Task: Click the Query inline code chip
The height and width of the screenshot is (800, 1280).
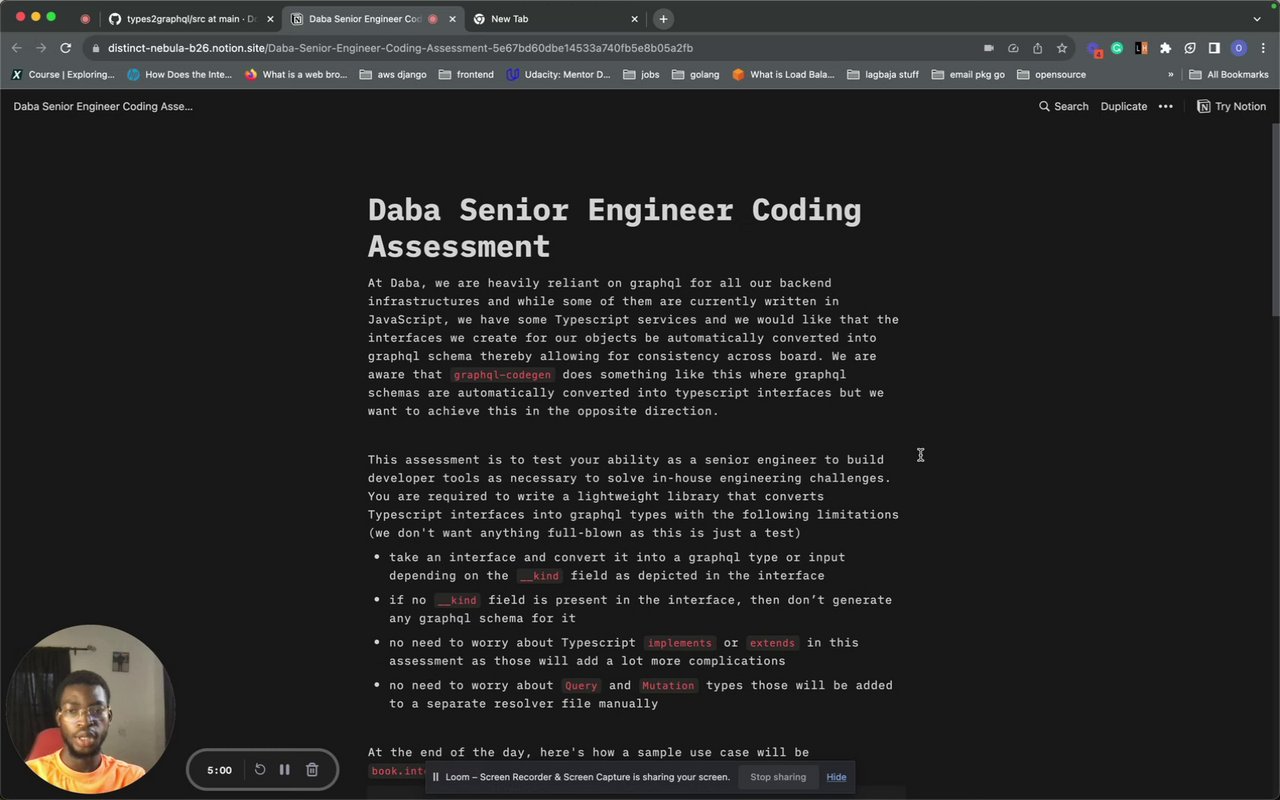Action: [581, 686]
